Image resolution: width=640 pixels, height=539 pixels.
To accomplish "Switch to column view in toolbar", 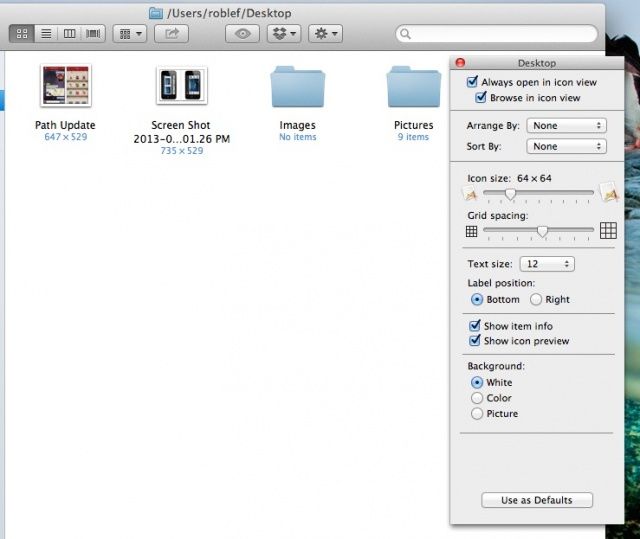I will pyautogui.click(x=69, y=34).
